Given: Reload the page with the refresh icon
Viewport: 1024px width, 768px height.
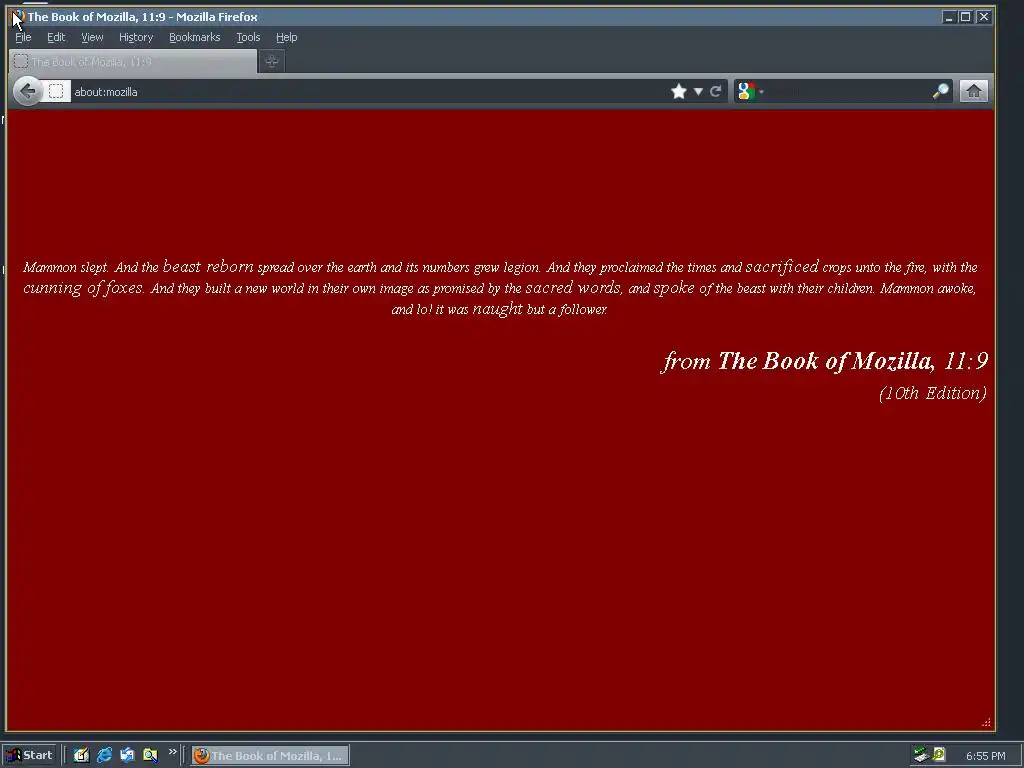Looking at the screenshot, I should 715,91.
